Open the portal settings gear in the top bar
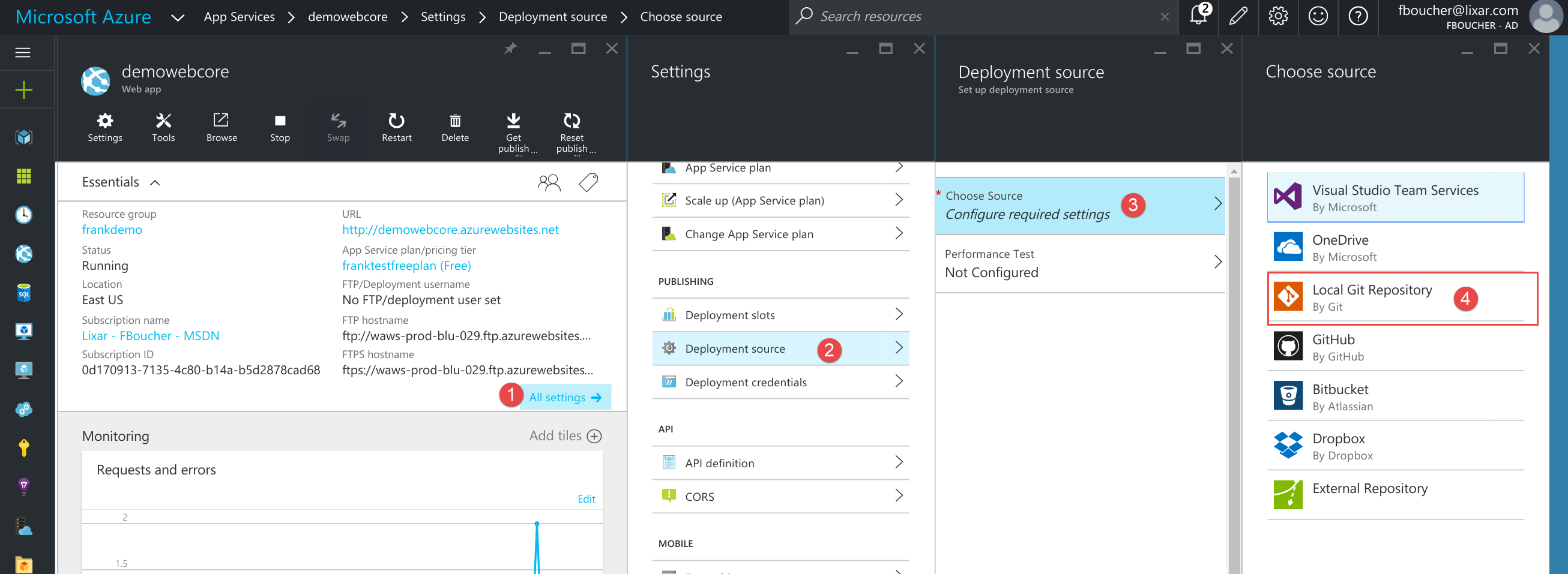The image size is (1568, 574). coord(1277,16)
